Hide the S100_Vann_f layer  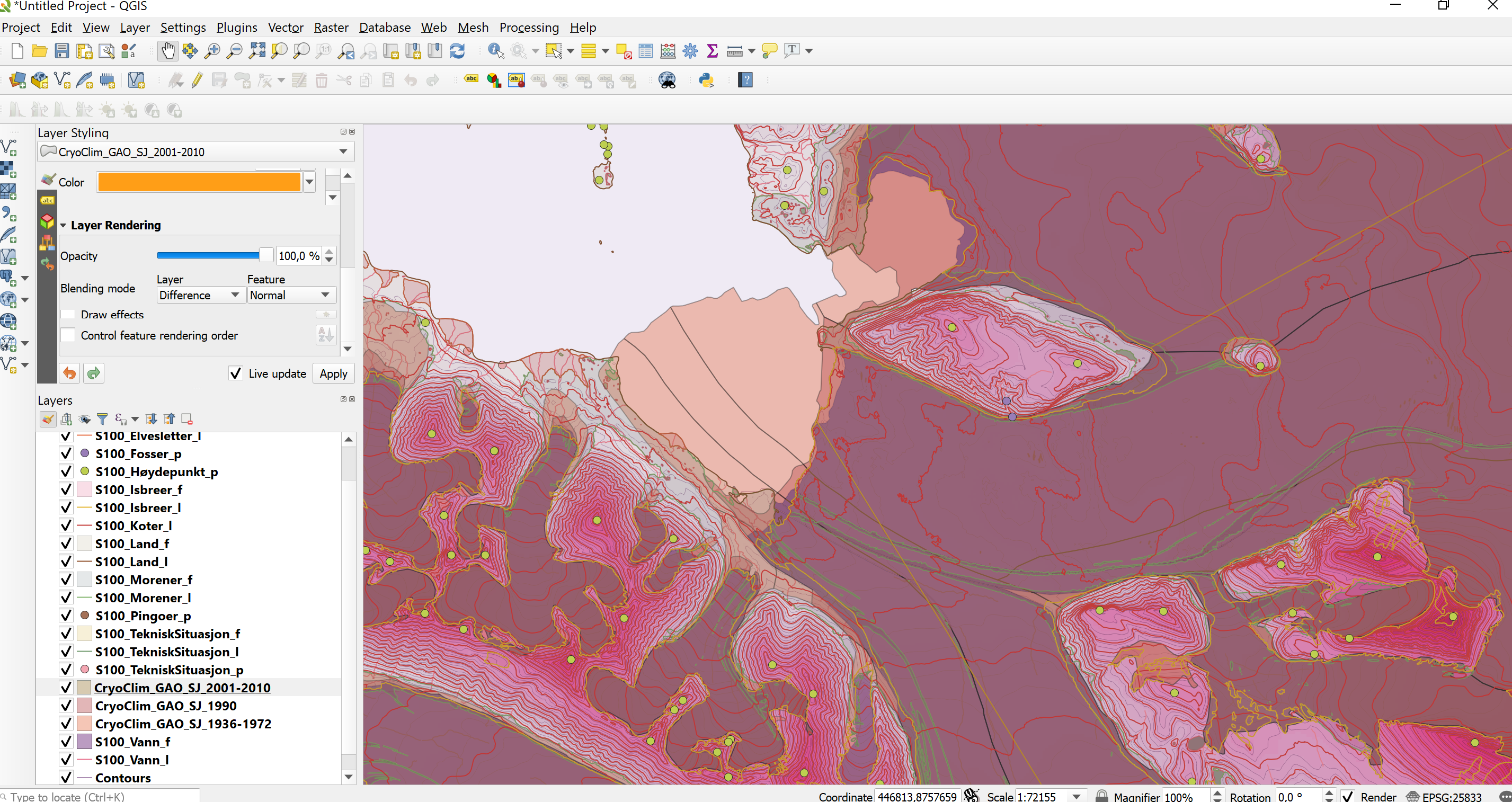pyautogui.click(x=66, y=742)
